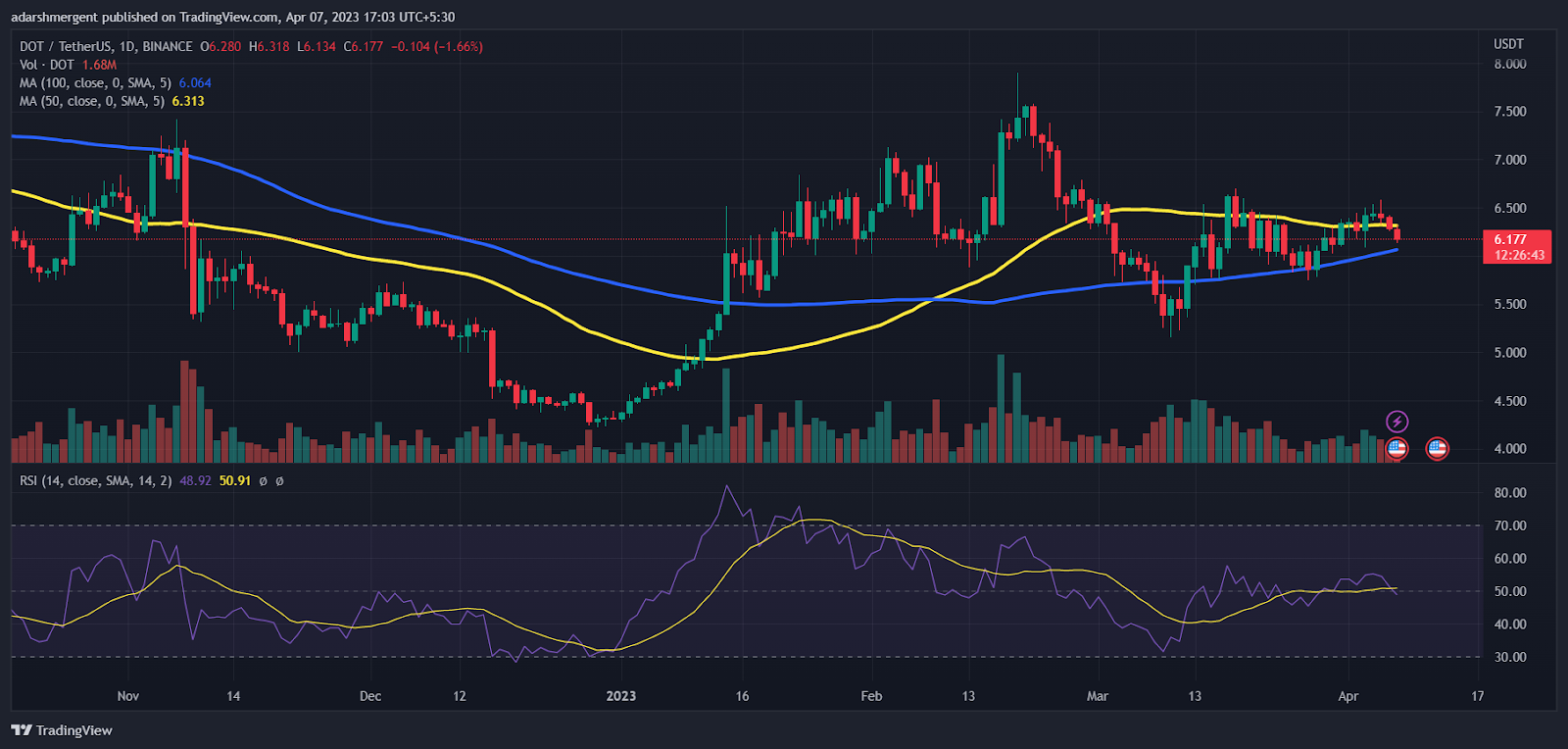Click 70.00 on the RSI axis
Screen dimensions: 1568x749
(1510, 526)
